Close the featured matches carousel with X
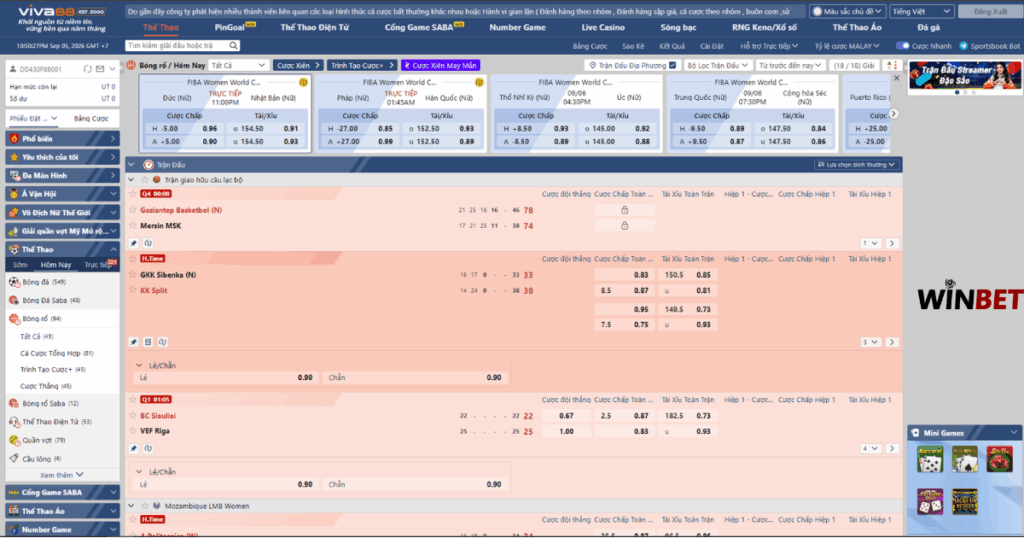This screenshot has width=1024, height=538. 896,78
